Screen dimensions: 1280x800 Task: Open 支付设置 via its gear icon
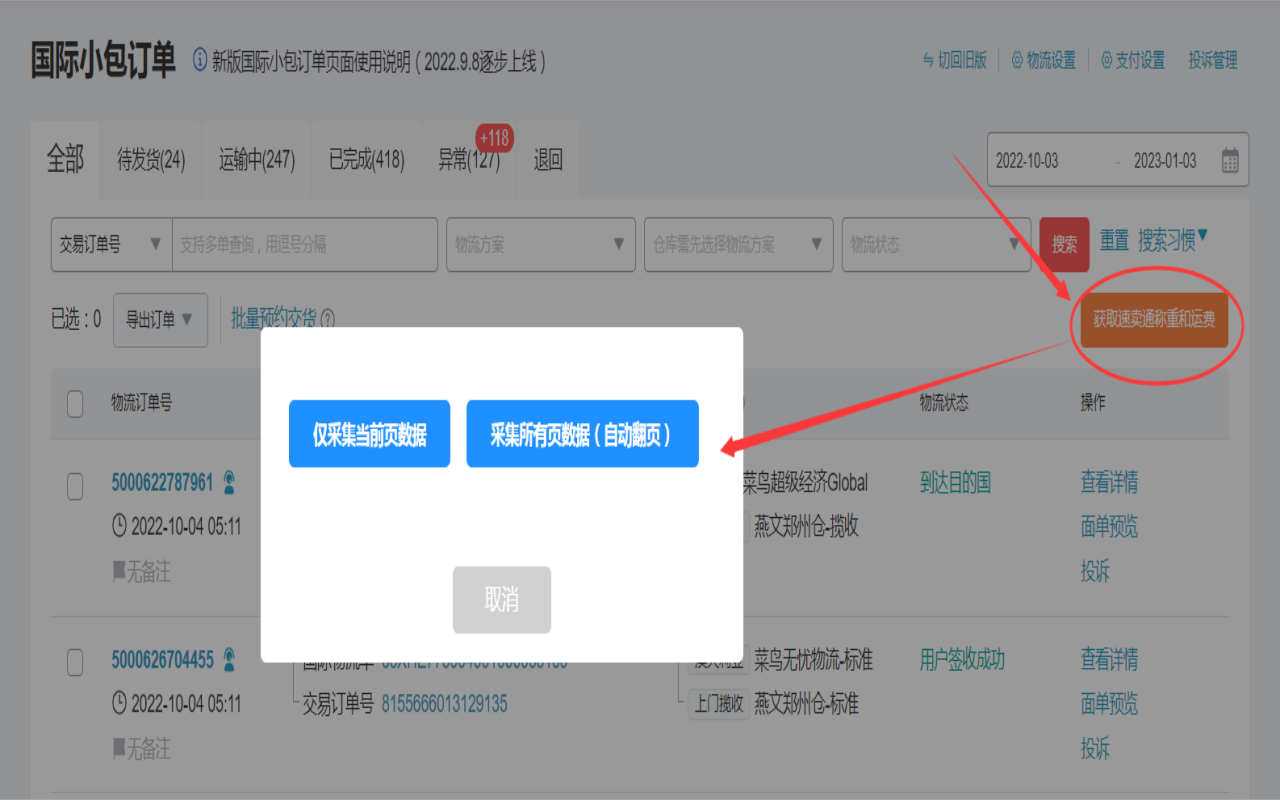pyautogui.click(x=1104, y=60)
